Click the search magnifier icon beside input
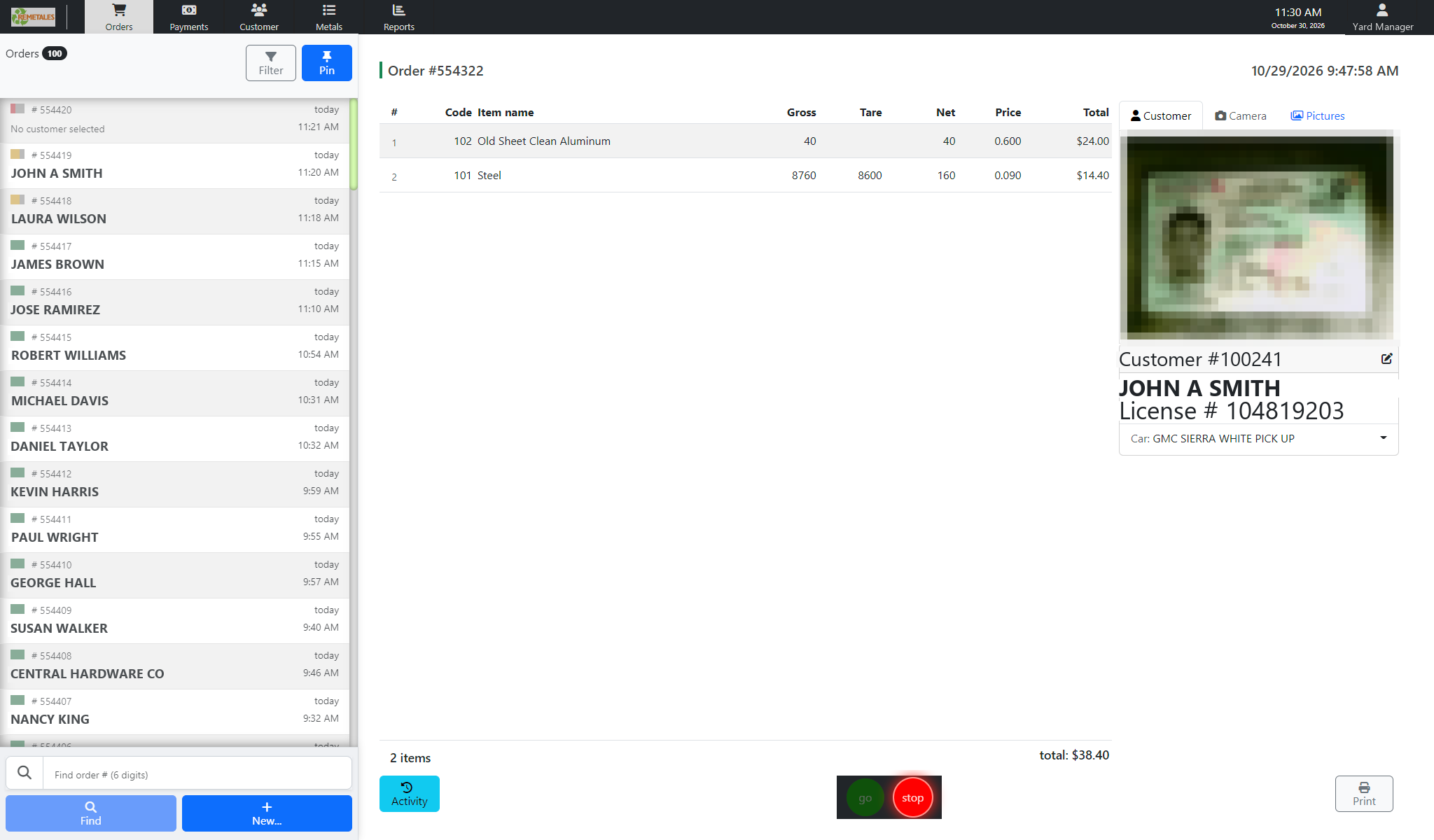This screenshot has width=1434, height=840. [x=25, y=773]
